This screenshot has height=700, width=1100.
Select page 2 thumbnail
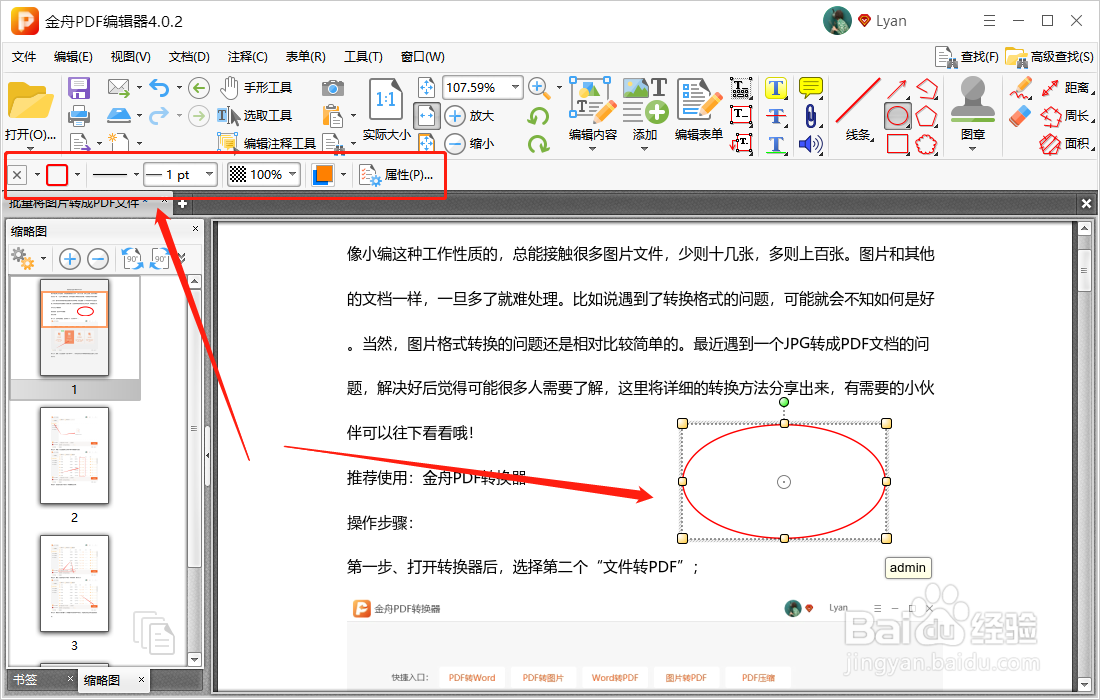(74, 455)
